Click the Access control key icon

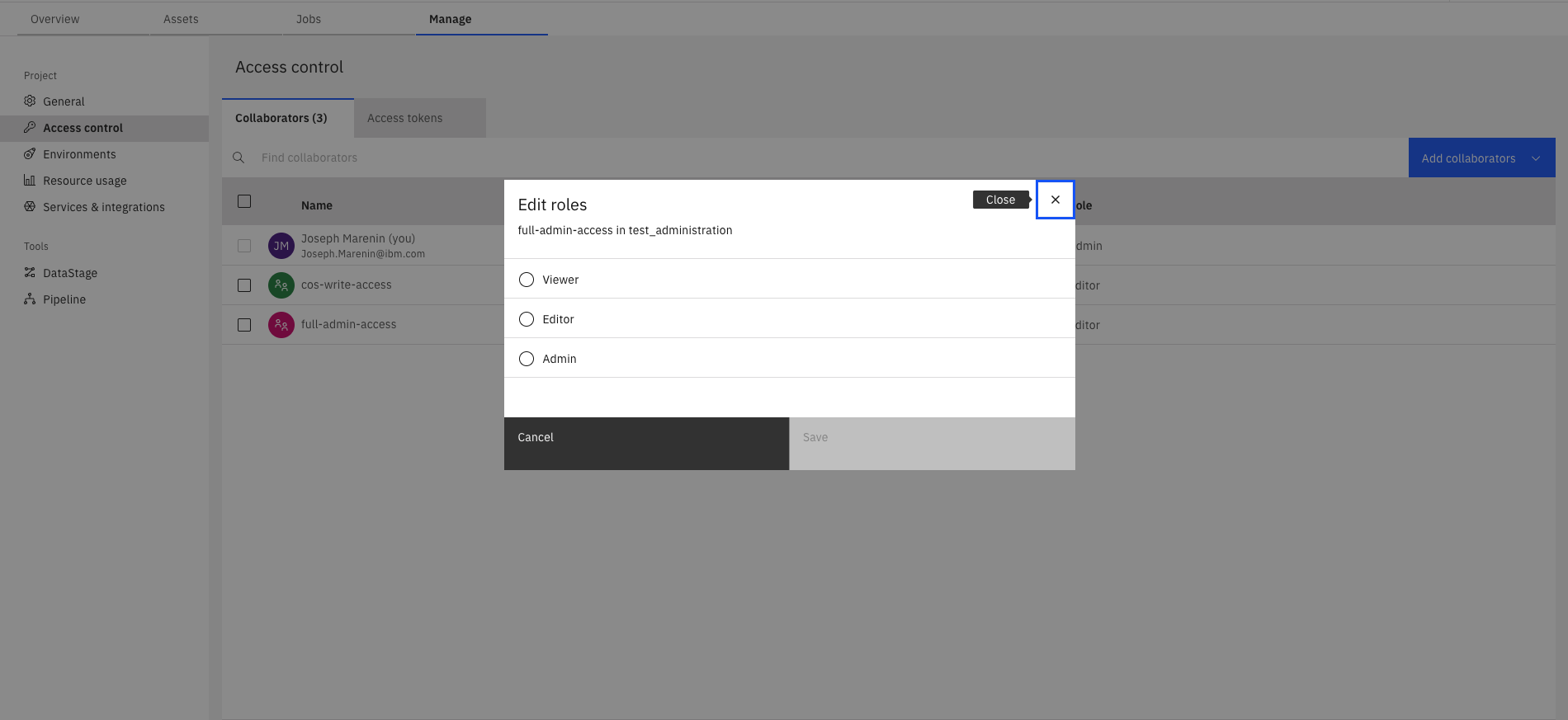point(30,127)
